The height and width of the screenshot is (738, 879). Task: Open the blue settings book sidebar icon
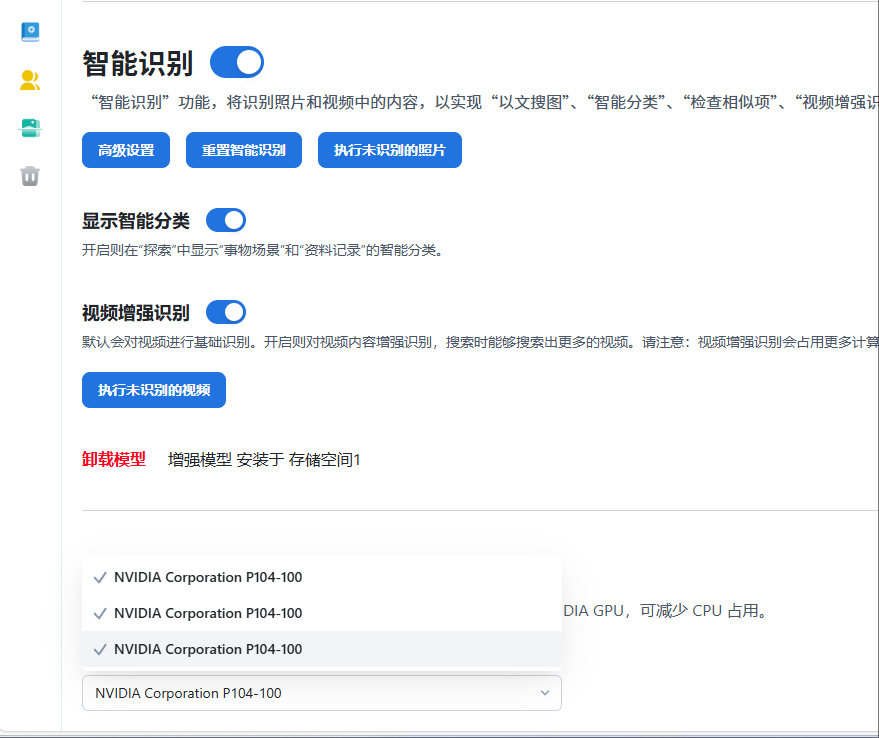click(x=30, y=32)
